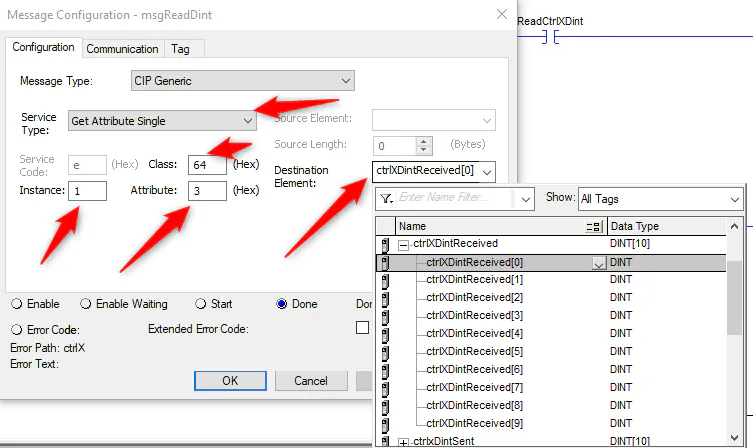Expand the ctrlxDintSent tag node

click(x=404, y=442)
